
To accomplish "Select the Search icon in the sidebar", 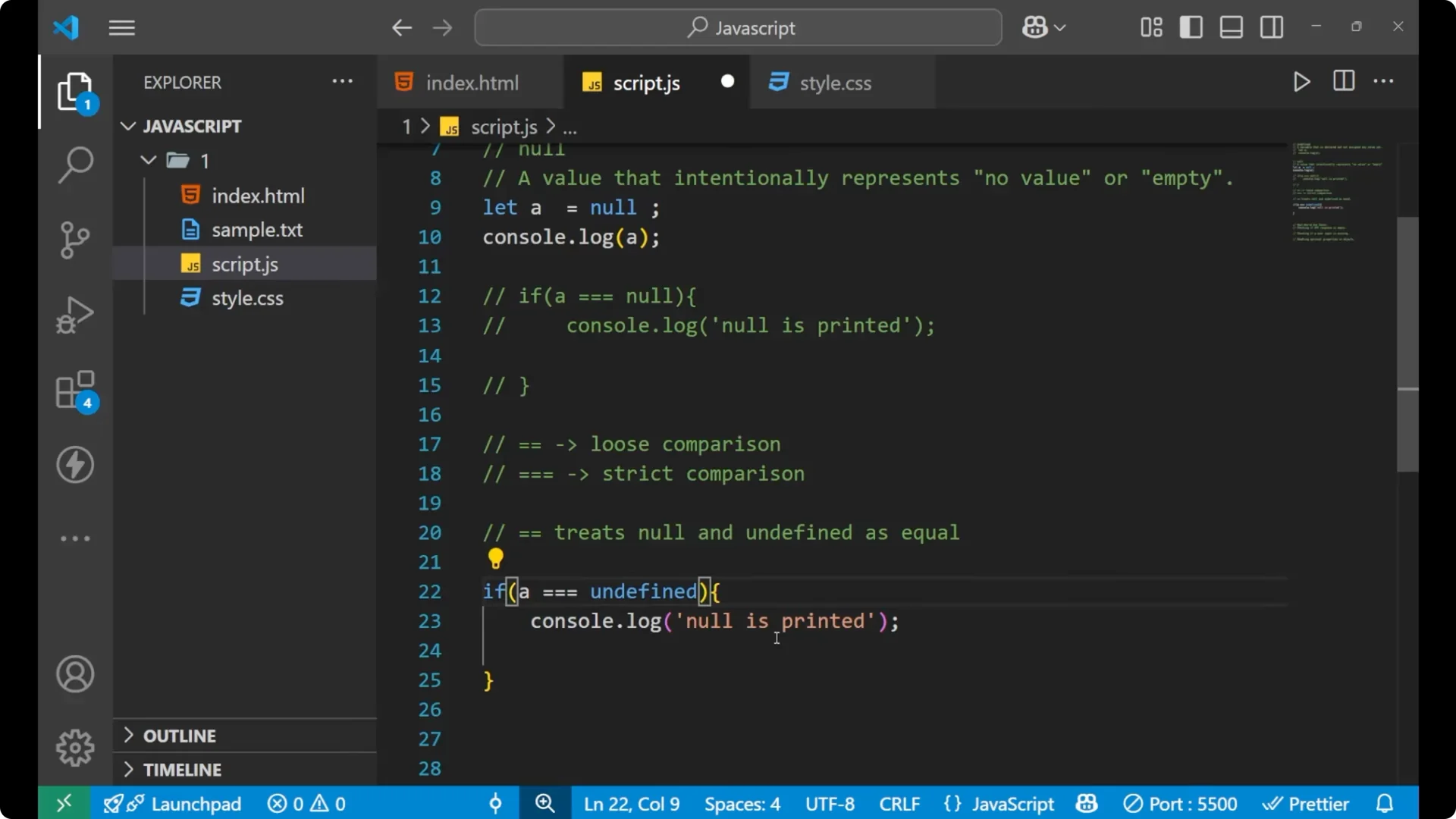I will (74, 164).
